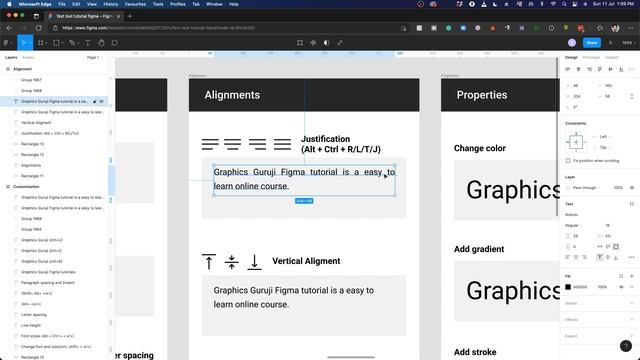Viewport: 640px width, 360px height.
Task: Click the text styles icon in Text section
Action: click(x=631, y=204)
